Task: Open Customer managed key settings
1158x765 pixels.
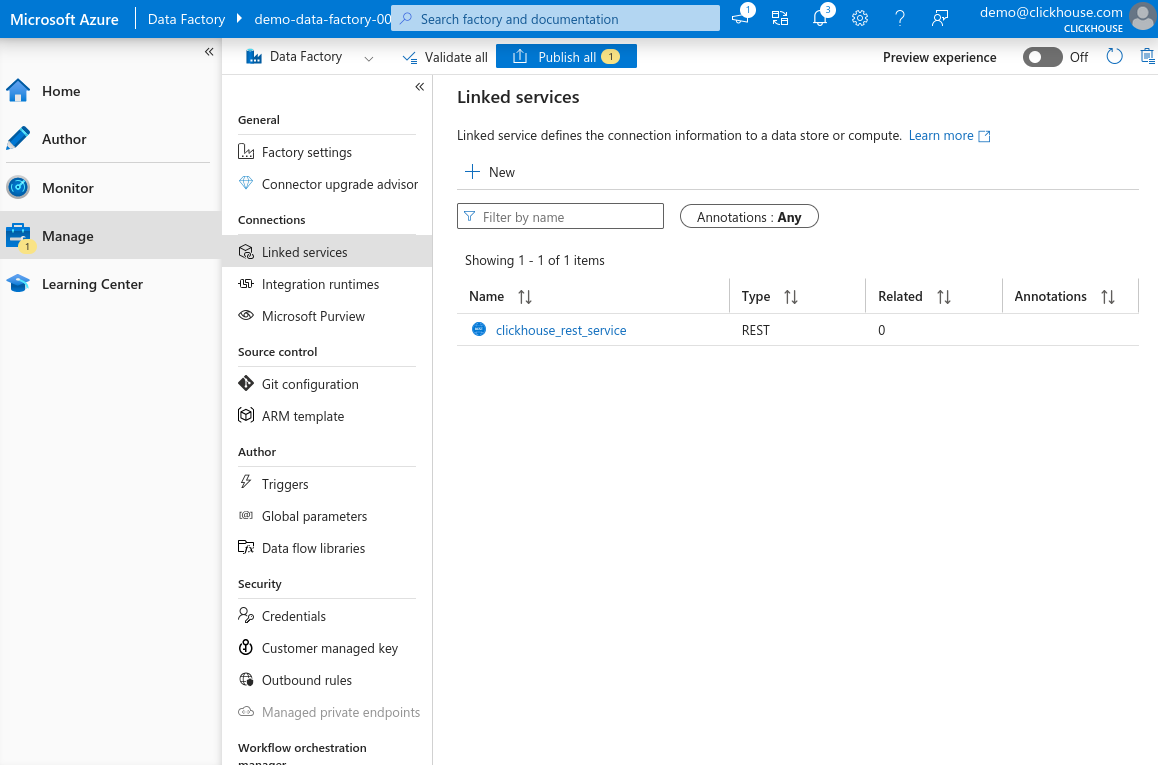Action: click(330, 648)
